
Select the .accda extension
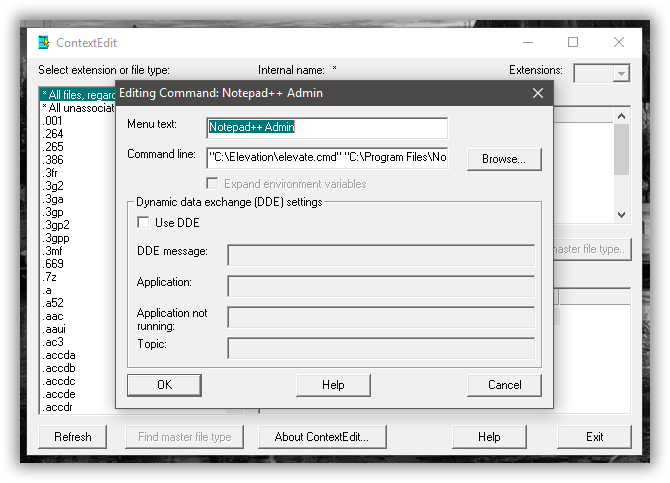coord(59,355)
